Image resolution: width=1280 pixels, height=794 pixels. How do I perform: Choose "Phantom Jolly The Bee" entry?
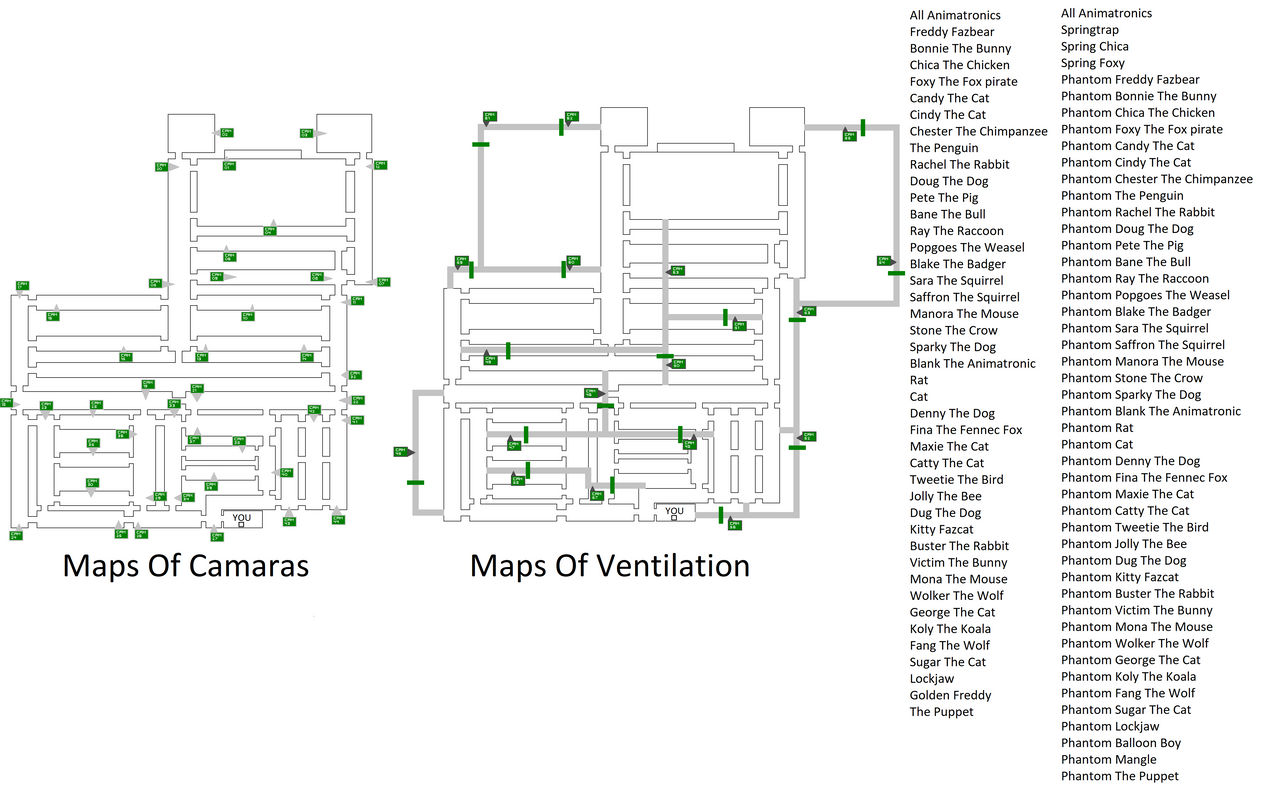(x=1124, y=544)
